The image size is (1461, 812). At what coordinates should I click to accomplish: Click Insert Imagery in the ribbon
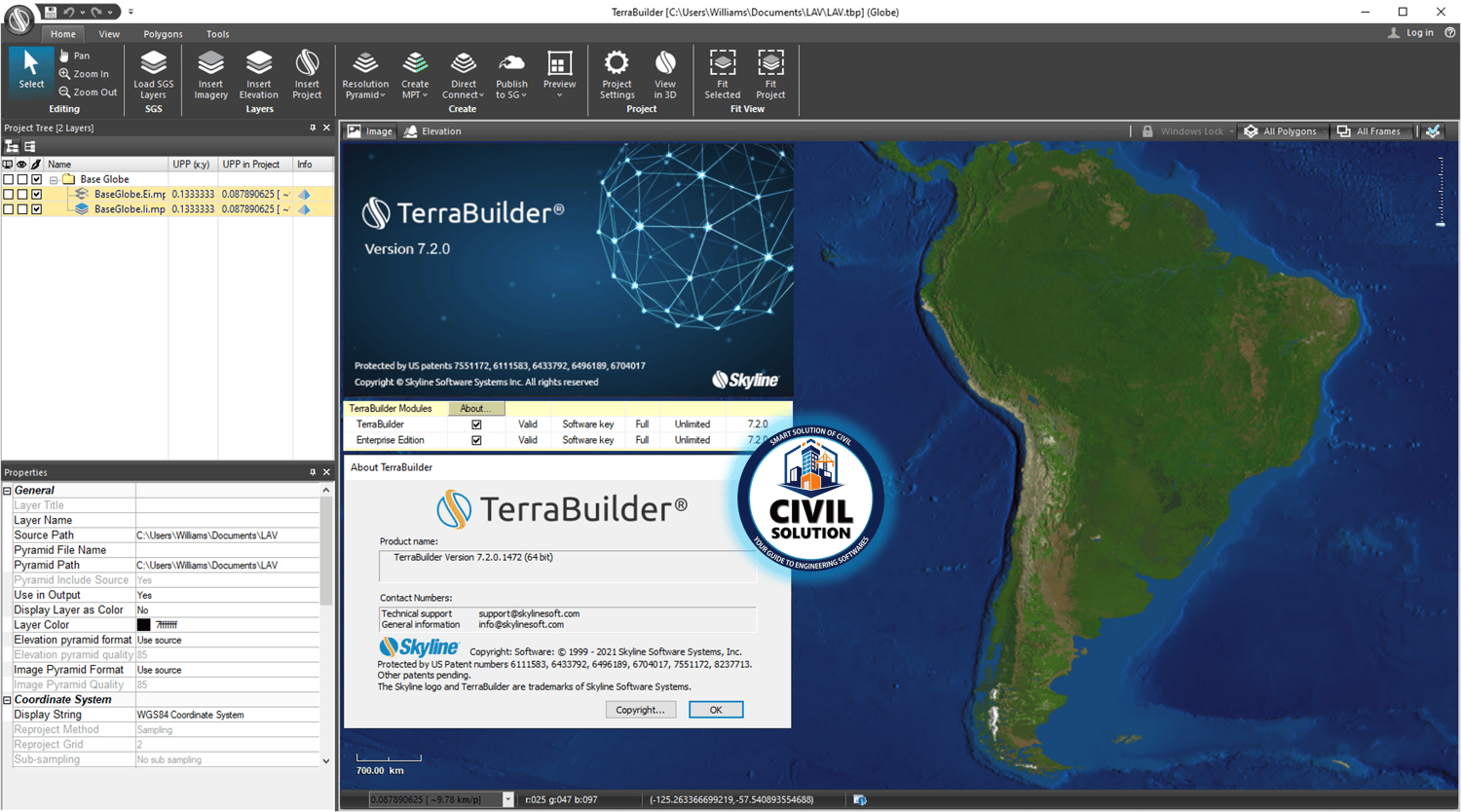(x=210, y=75)
